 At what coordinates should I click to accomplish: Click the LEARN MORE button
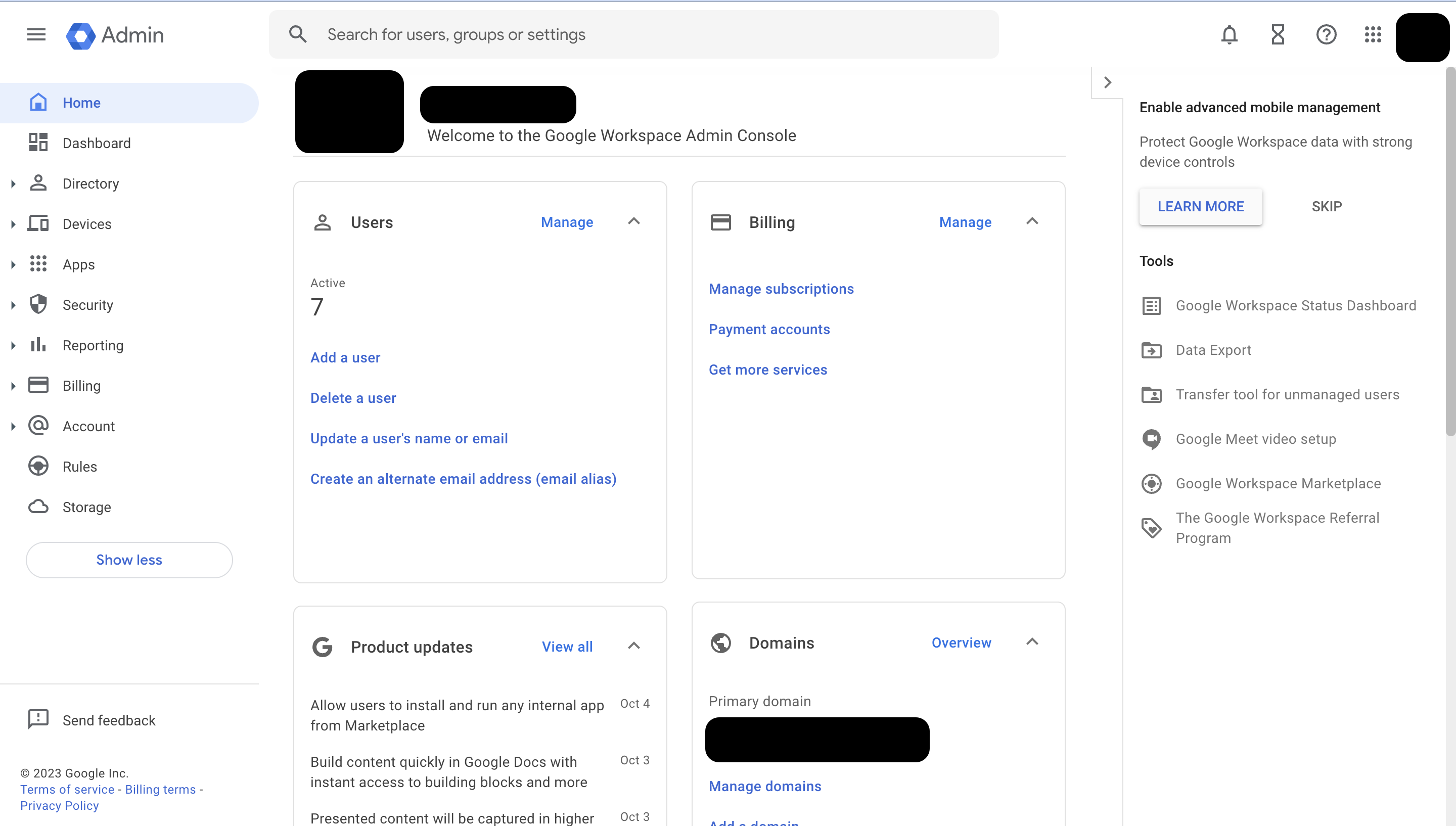pos(1201,206)
